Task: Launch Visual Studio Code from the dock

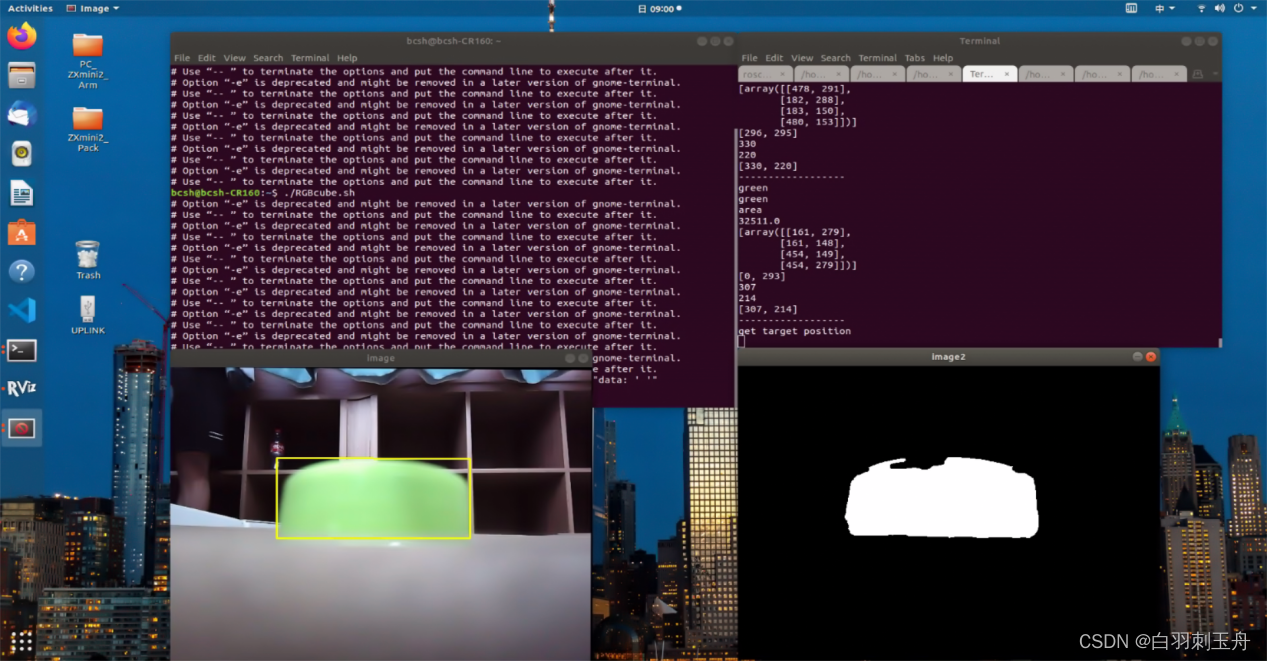Action: pos(21,310)
